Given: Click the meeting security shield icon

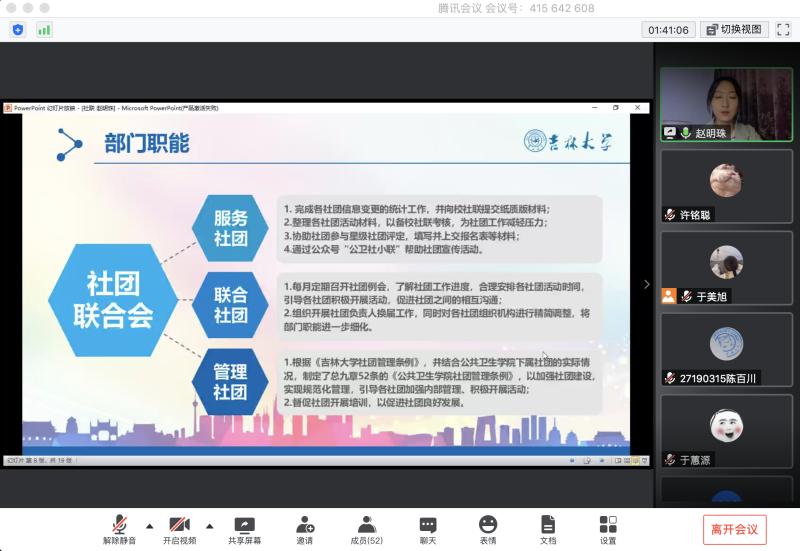Looking at the screenshot, I should (18, 30).
